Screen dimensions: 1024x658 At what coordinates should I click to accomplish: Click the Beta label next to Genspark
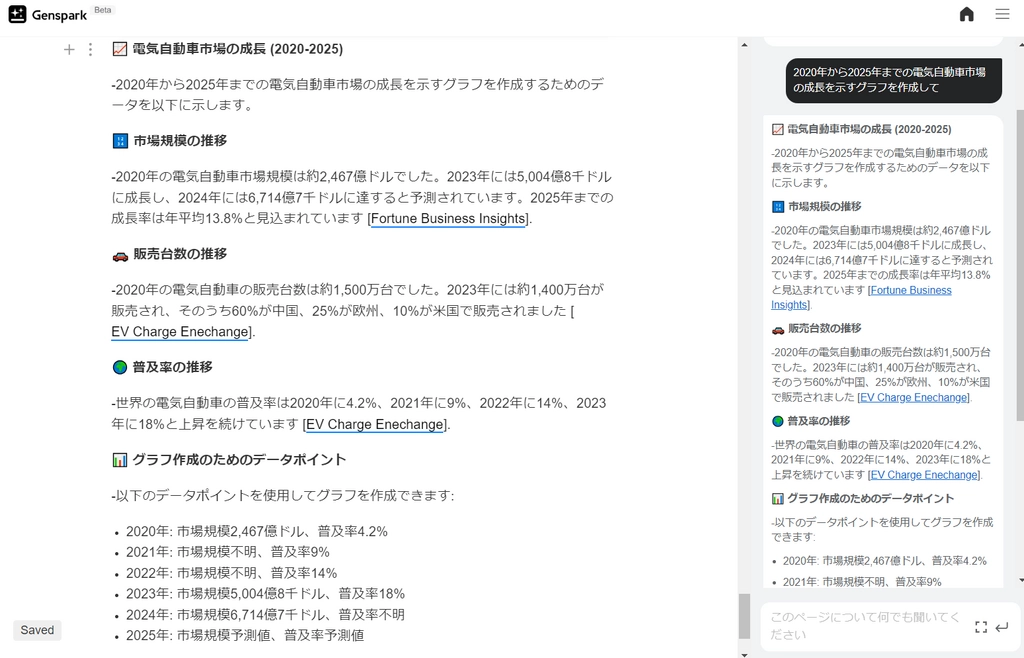pyautogui.click(x=103, y=10)
